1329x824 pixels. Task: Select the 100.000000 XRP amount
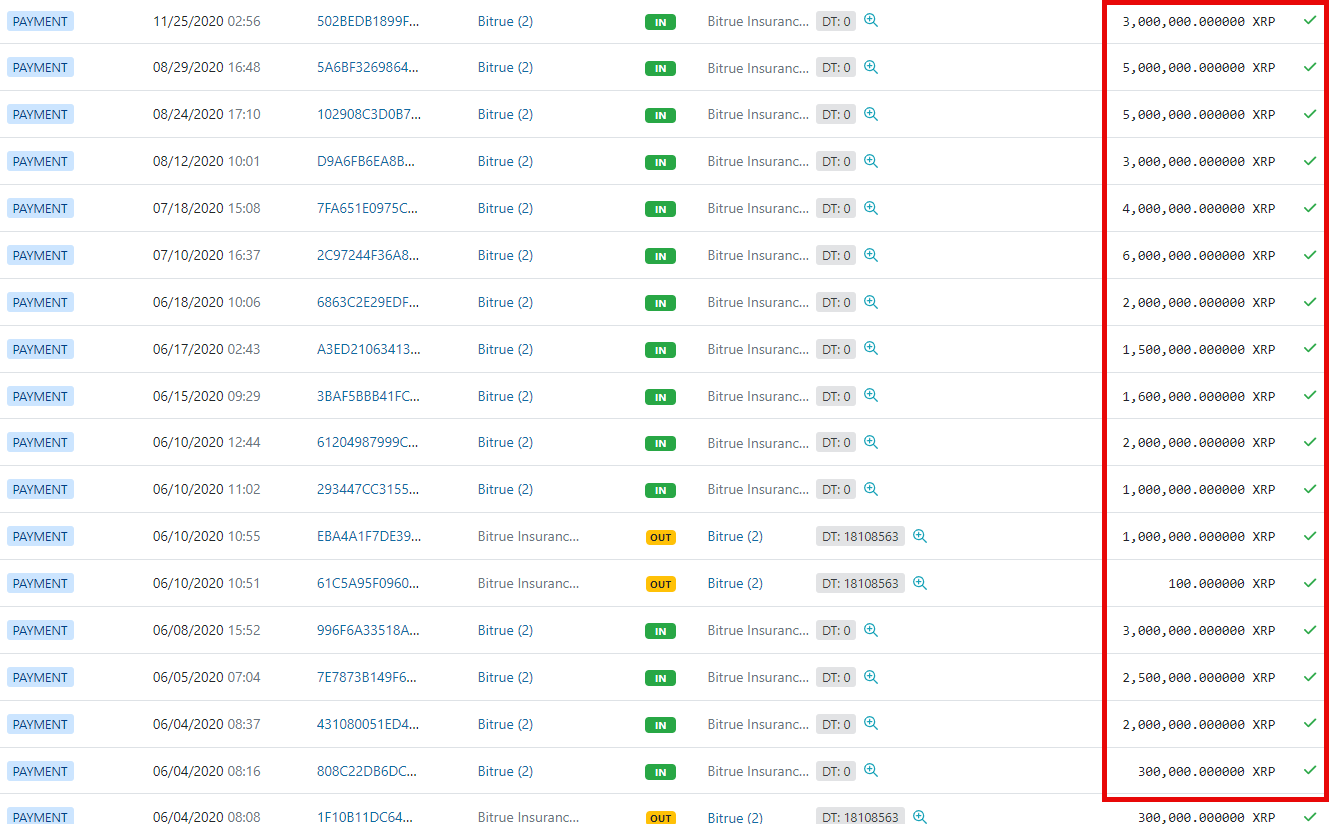point(1222,584)
